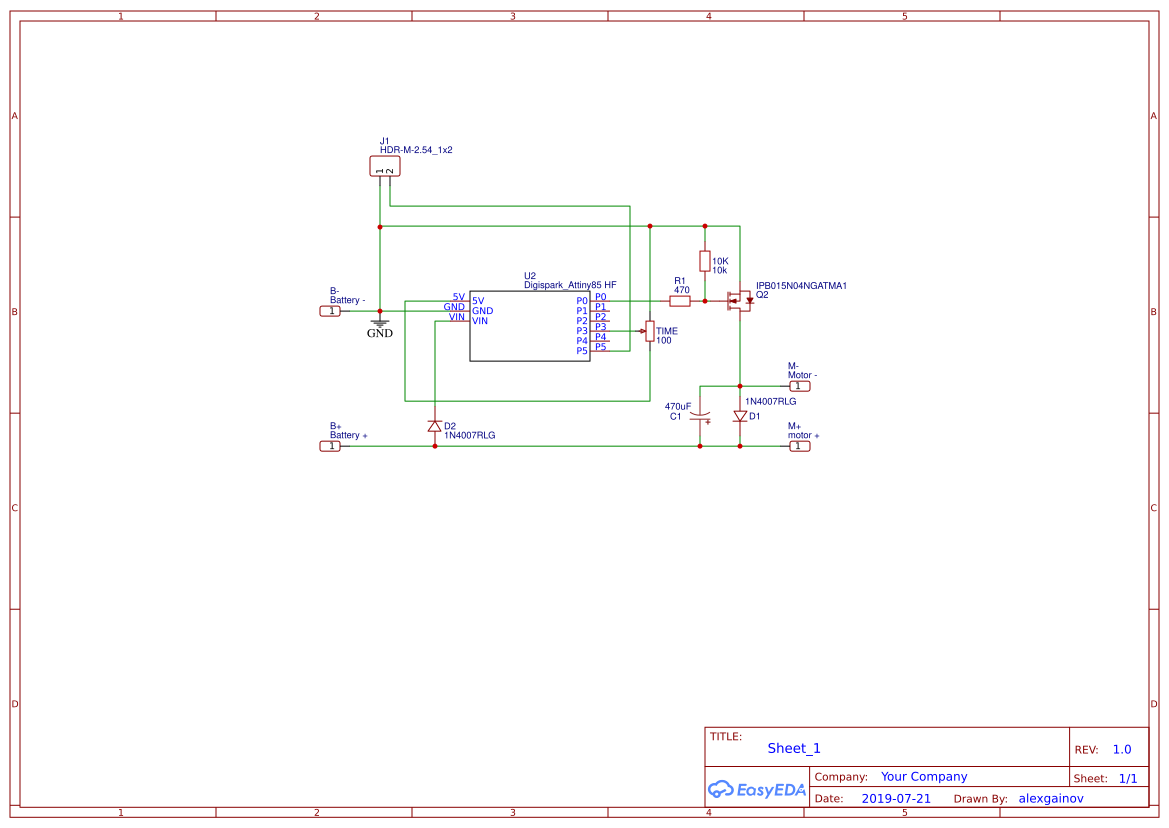Click the Your Company field
This screenshot has height=828, width=1169.
[x=923, y=776]
